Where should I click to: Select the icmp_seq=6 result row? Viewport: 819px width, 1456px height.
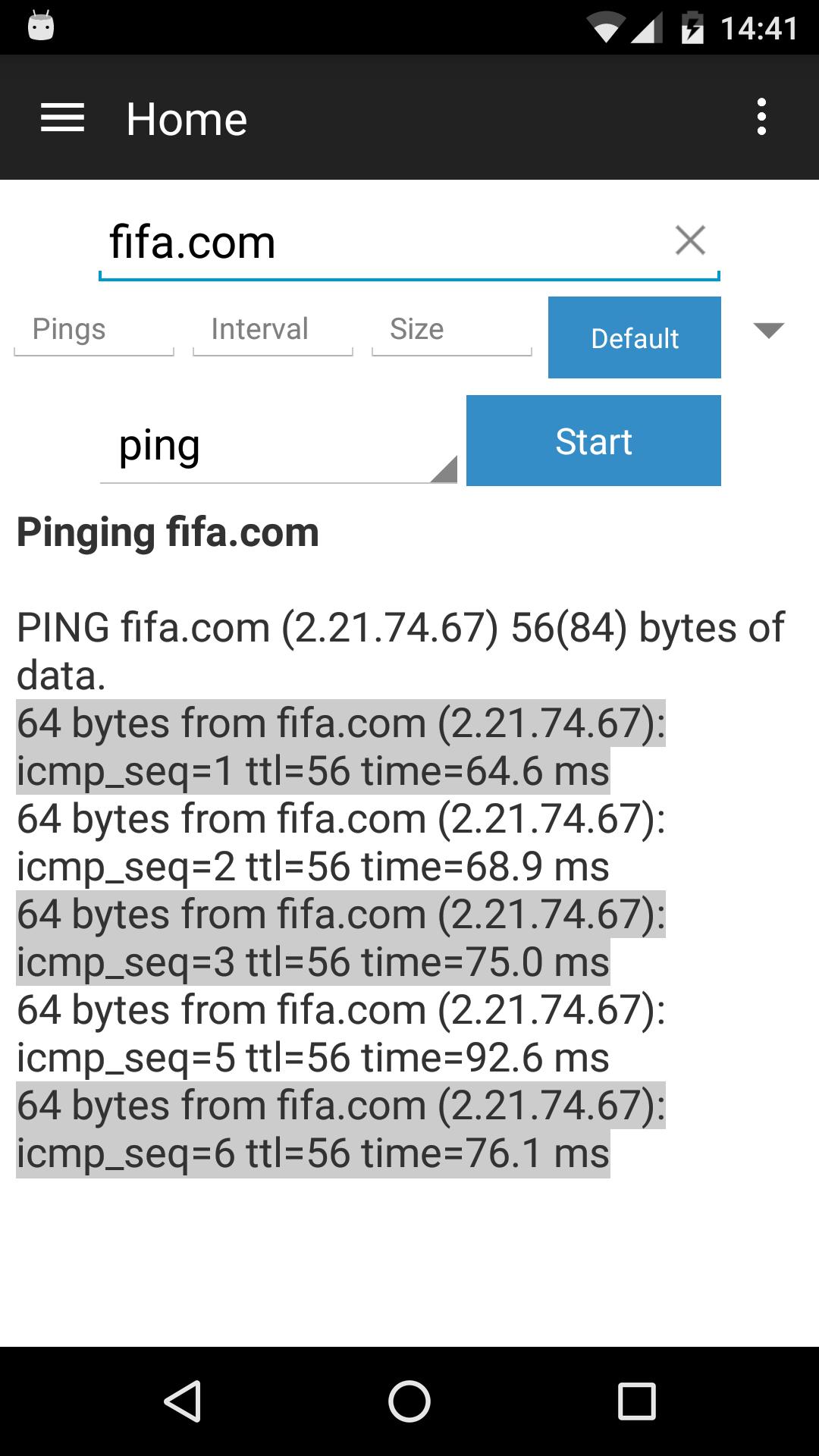point(341,1129)
